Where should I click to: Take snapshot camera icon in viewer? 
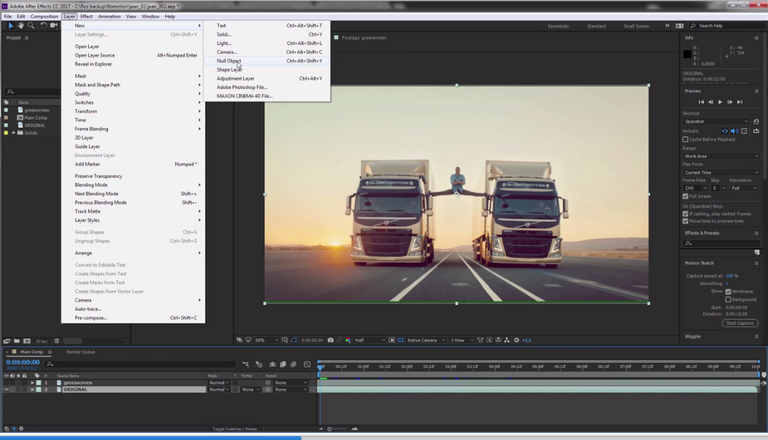point(331,340)
